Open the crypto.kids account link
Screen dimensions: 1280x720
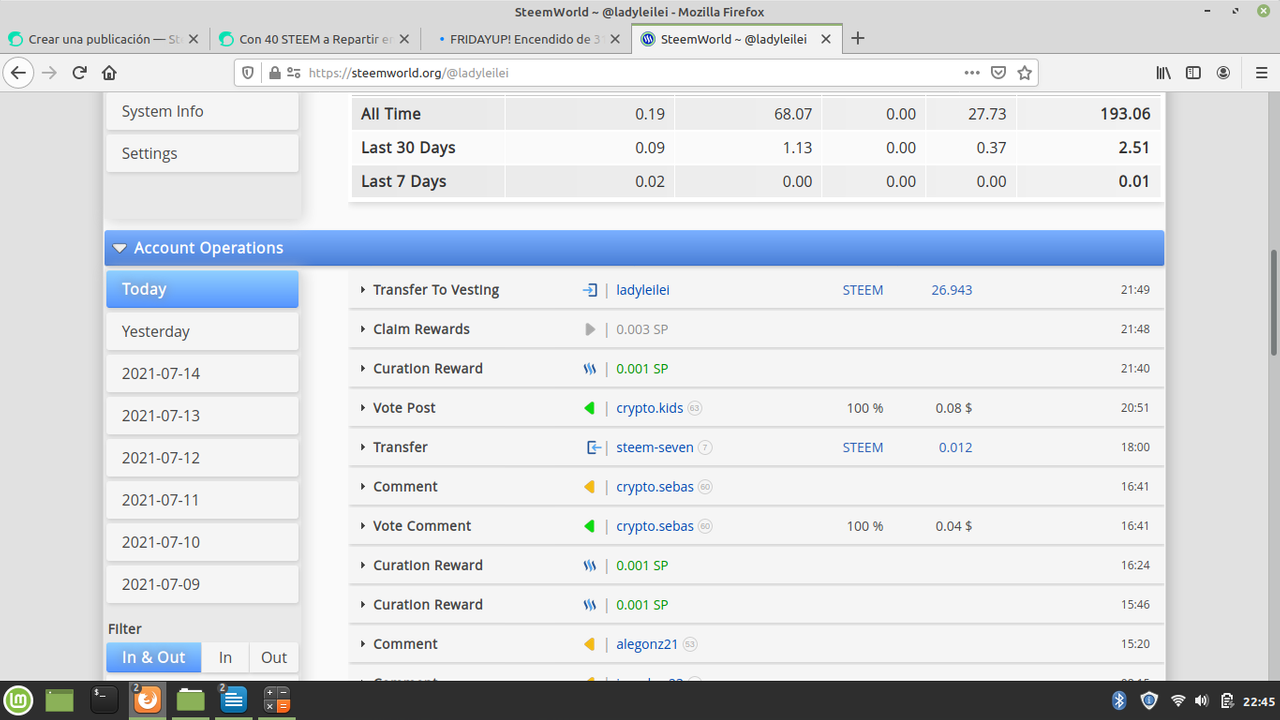(650, 408)
